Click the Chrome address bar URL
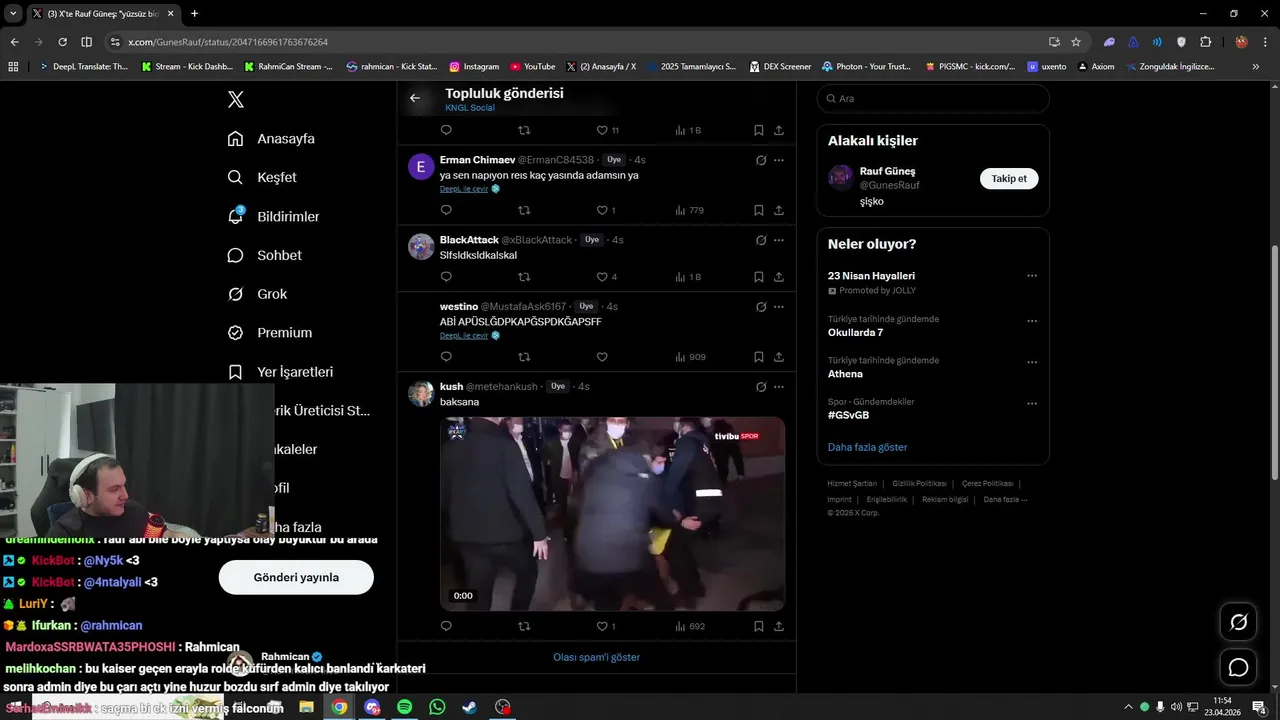Viewport: 1280px width, 720px height. pyautogui.click(x=228, y=42)
